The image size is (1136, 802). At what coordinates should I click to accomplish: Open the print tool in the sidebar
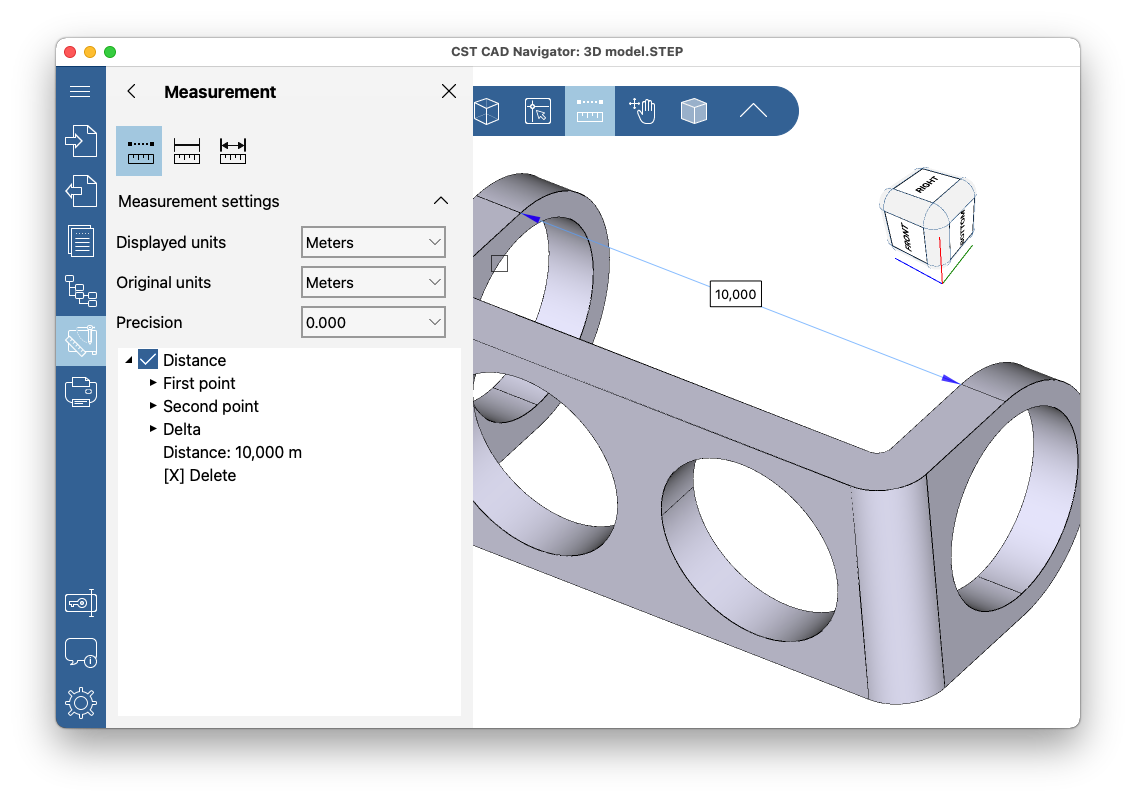tap(81, 391)
